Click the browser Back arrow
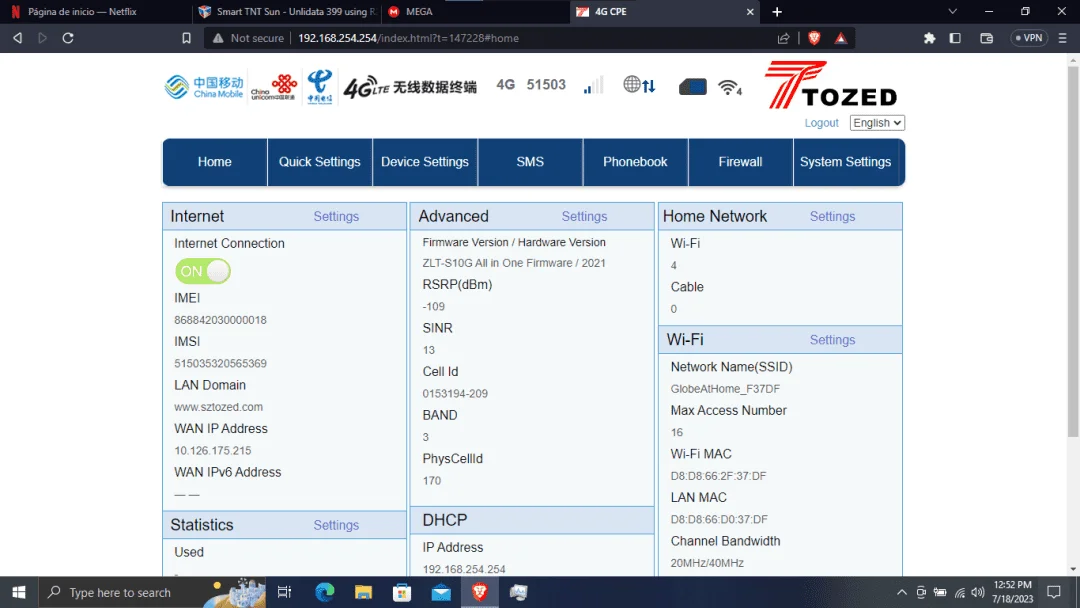The width and height of the screenshot is (1080, 608). tap(18, 38)
